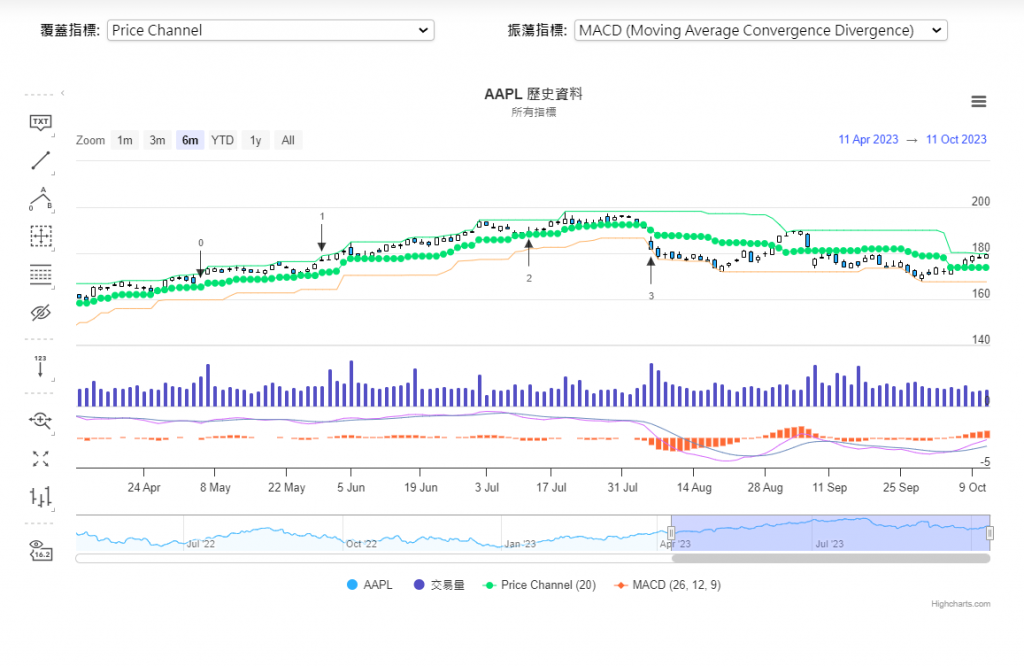The height and width of the screenshot is (666, 1024).
Task: Change chart type OHLC icon
Action: 40,498
